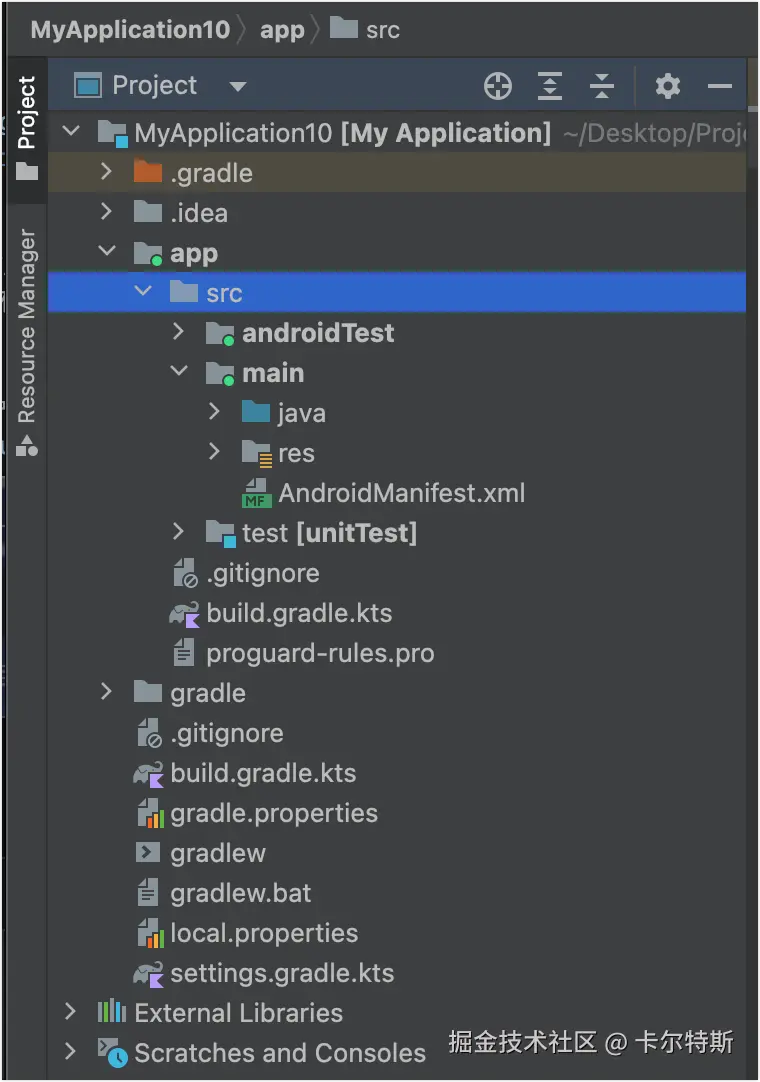Expand the androidTest folder

(179, 332)
